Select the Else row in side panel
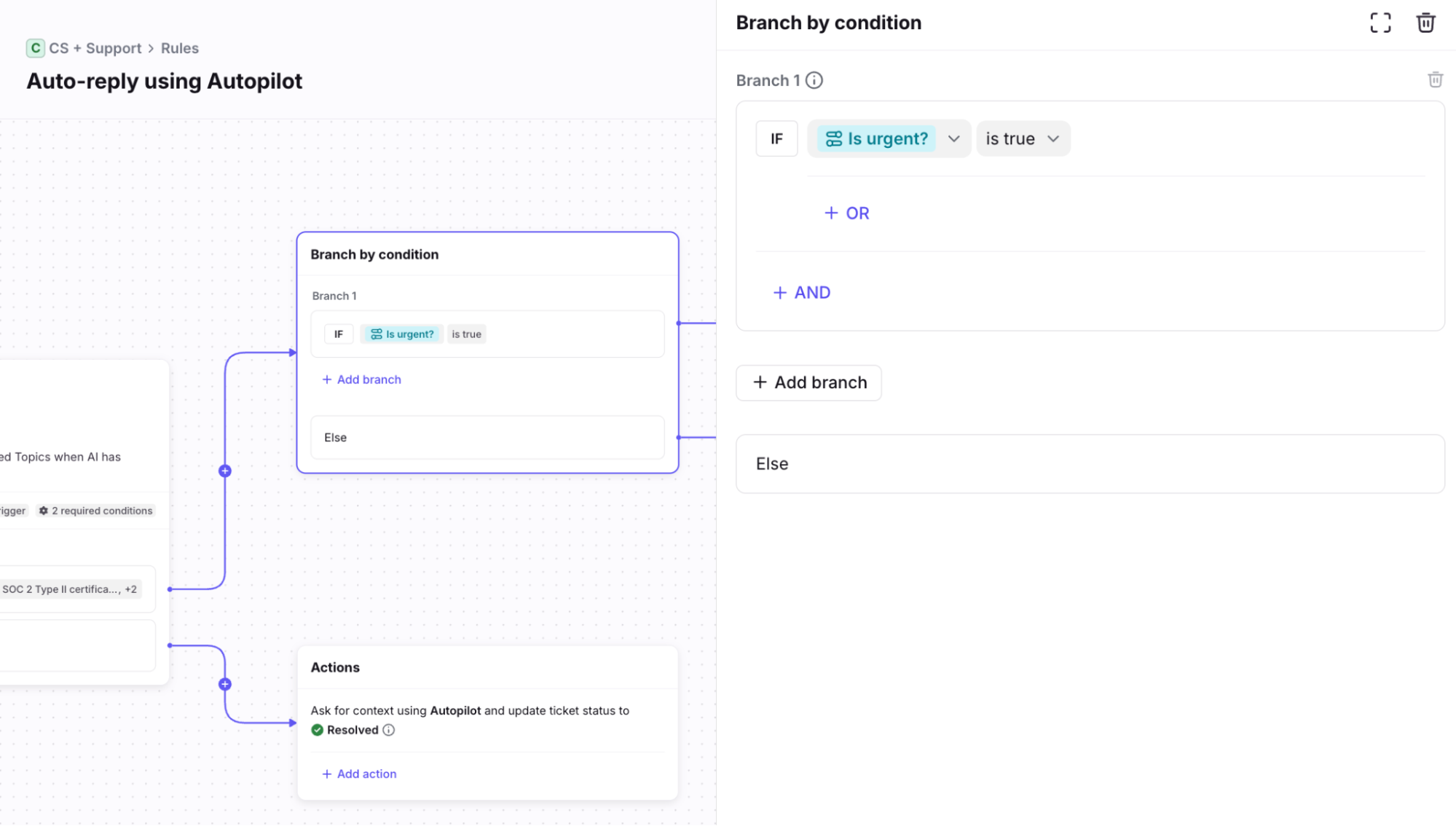The width and height of the screenshot is (1456, 826). (x=1090, y=464)
